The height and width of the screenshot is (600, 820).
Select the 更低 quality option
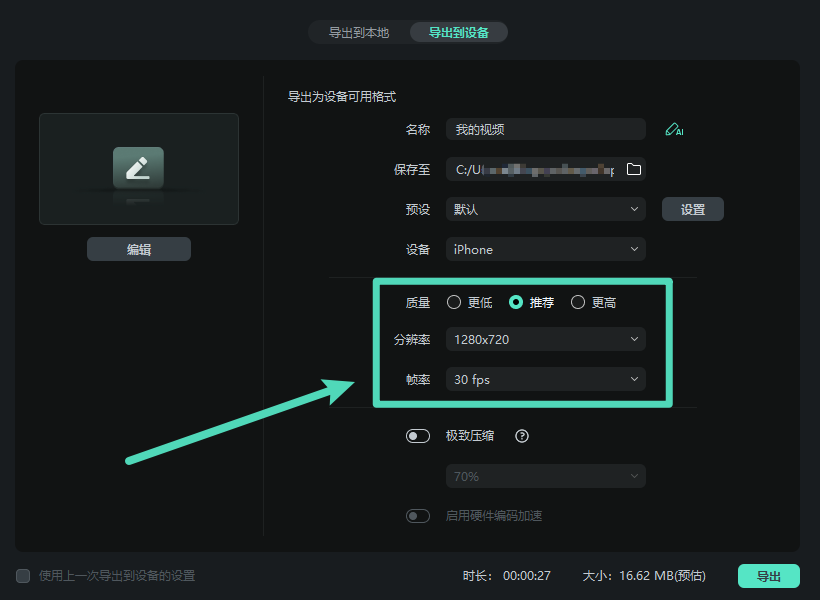click(455, 301)
